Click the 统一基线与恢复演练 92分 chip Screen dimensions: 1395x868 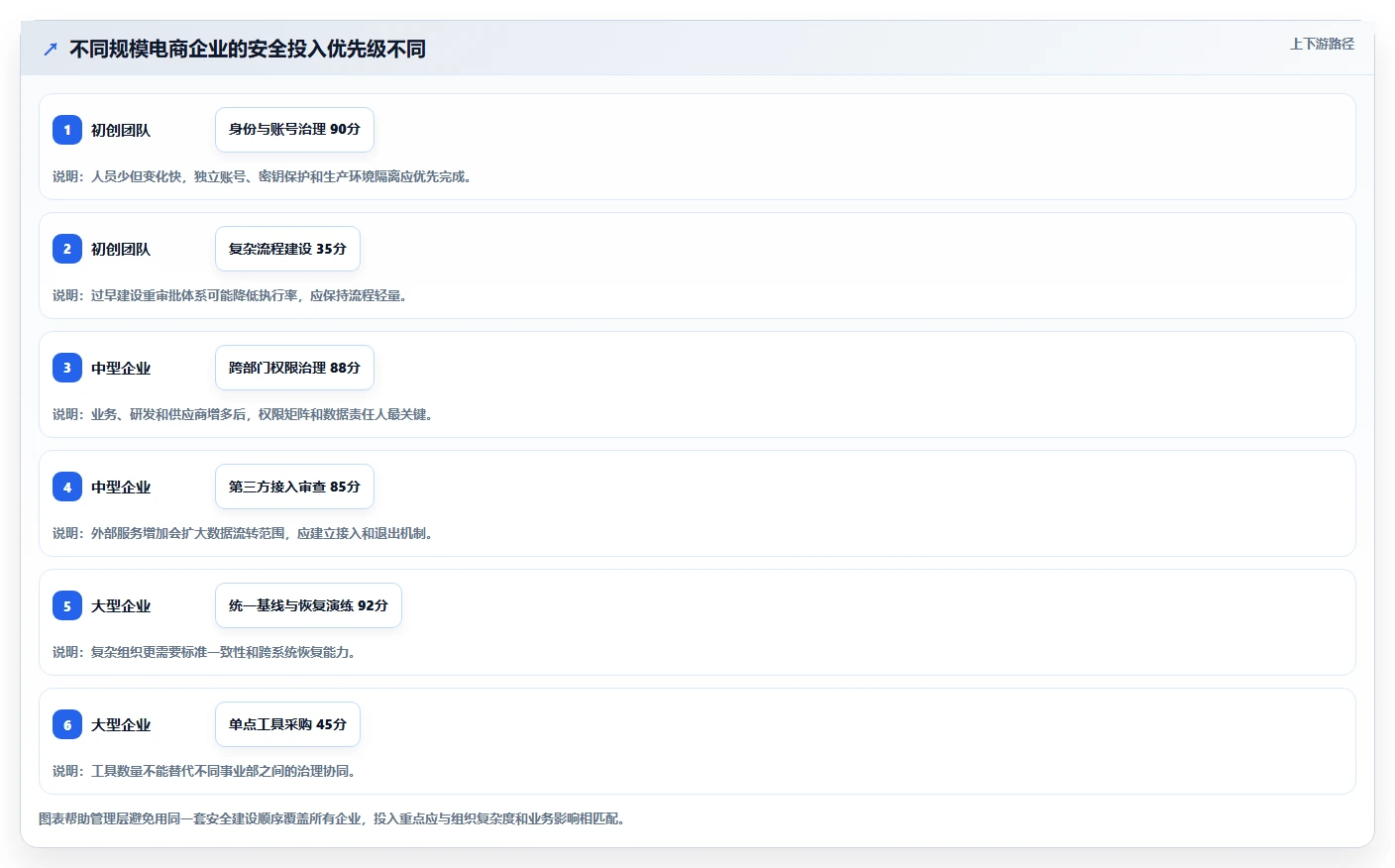click(308, 605)
